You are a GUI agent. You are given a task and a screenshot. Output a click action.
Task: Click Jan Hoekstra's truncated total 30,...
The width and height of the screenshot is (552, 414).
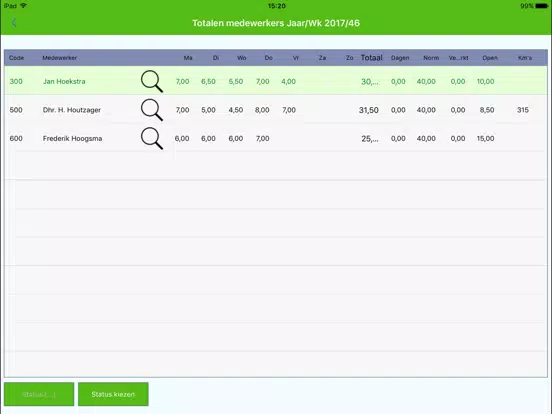(x=370, y=82)
